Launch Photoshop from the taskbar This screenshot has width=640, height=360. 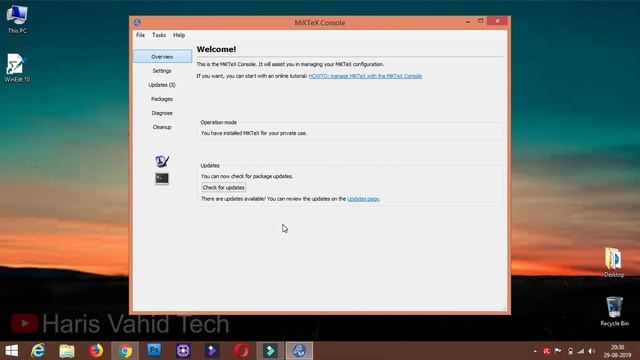coord(154,351)
